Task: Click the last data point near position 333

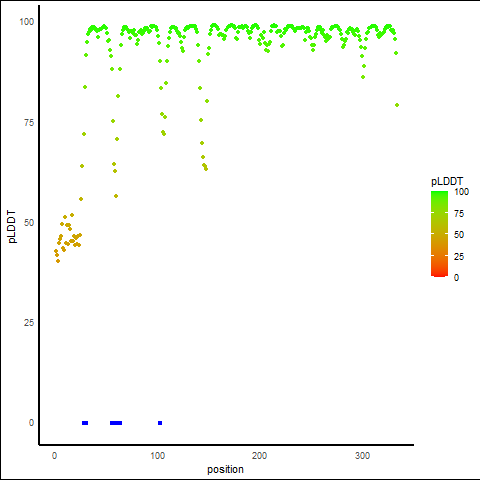Action: tap(397, 105)
